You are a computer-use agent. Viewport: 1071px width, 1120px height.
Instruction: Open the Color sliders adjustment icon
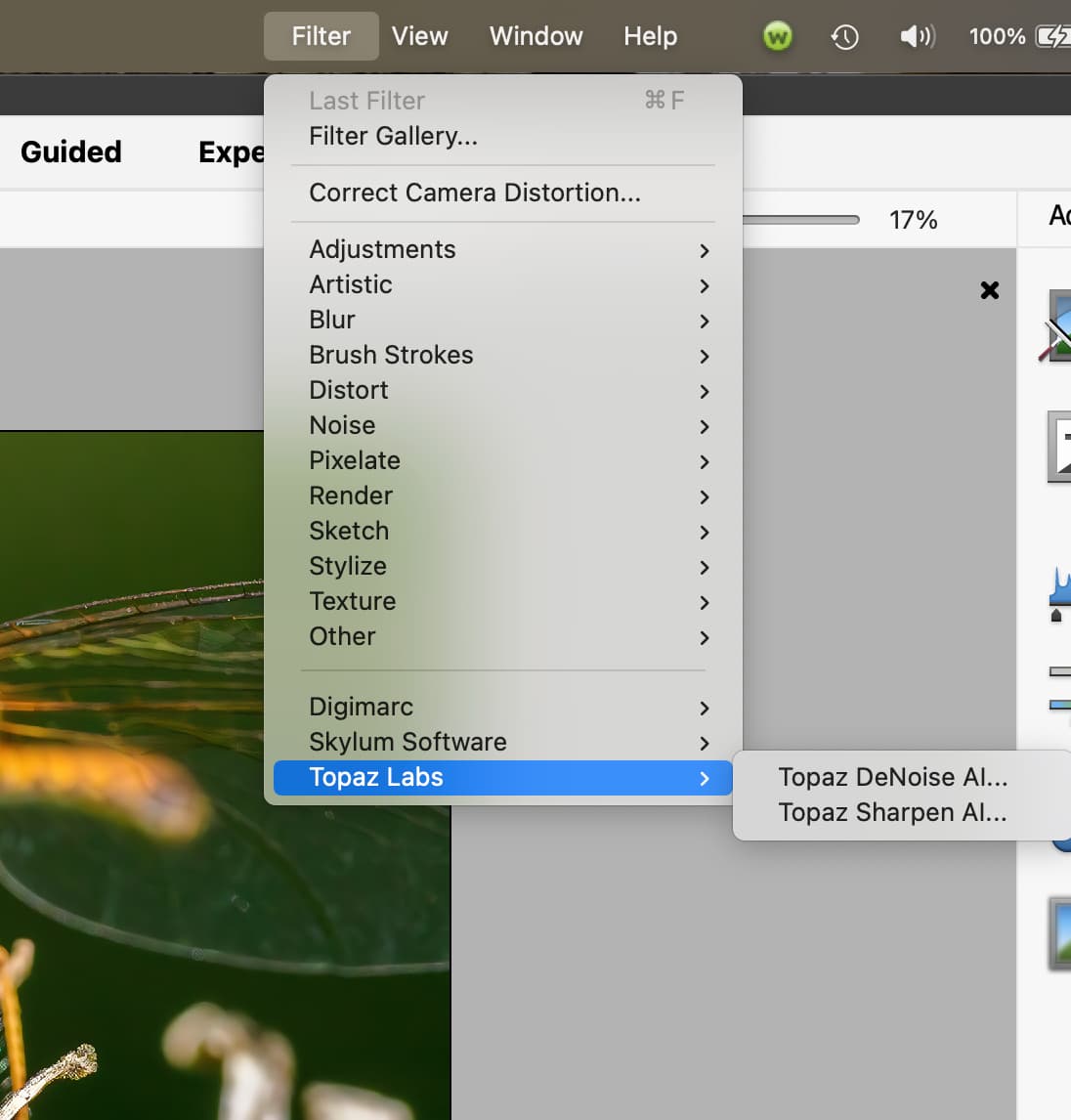[x=1059, y=688]
